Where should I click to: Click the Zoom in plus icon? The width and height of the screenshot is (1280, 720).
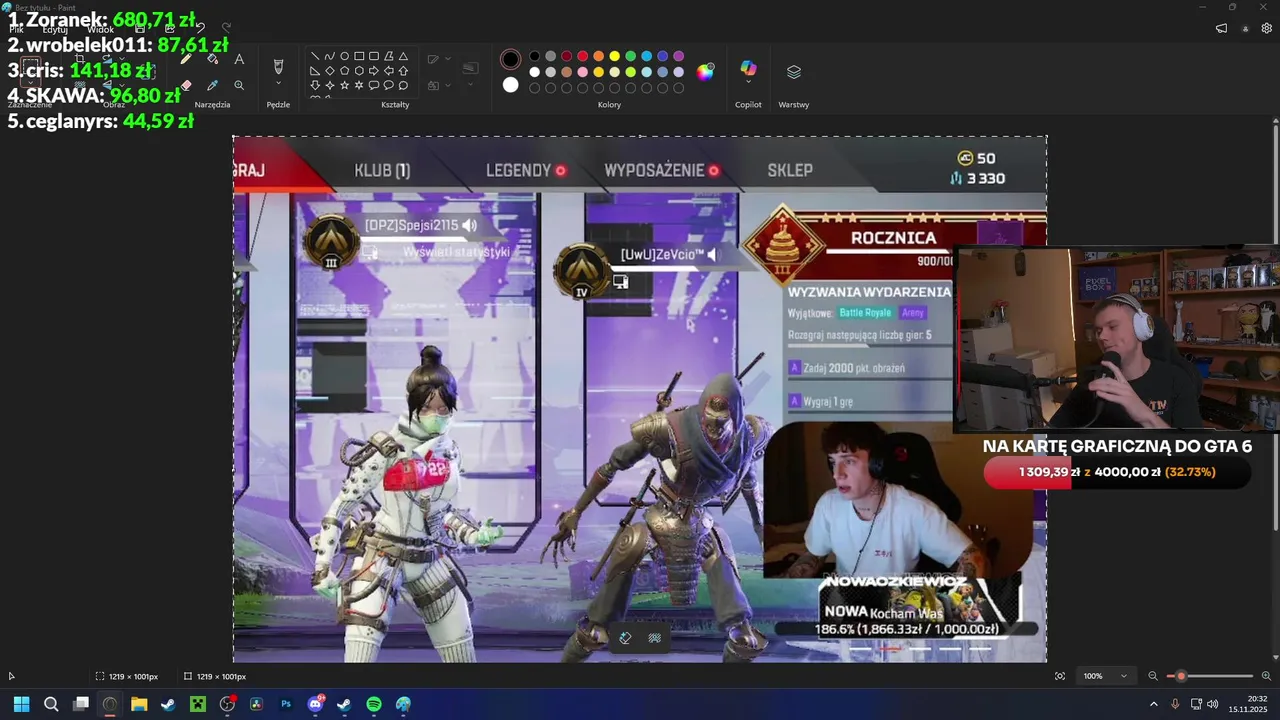point(1266,676)
